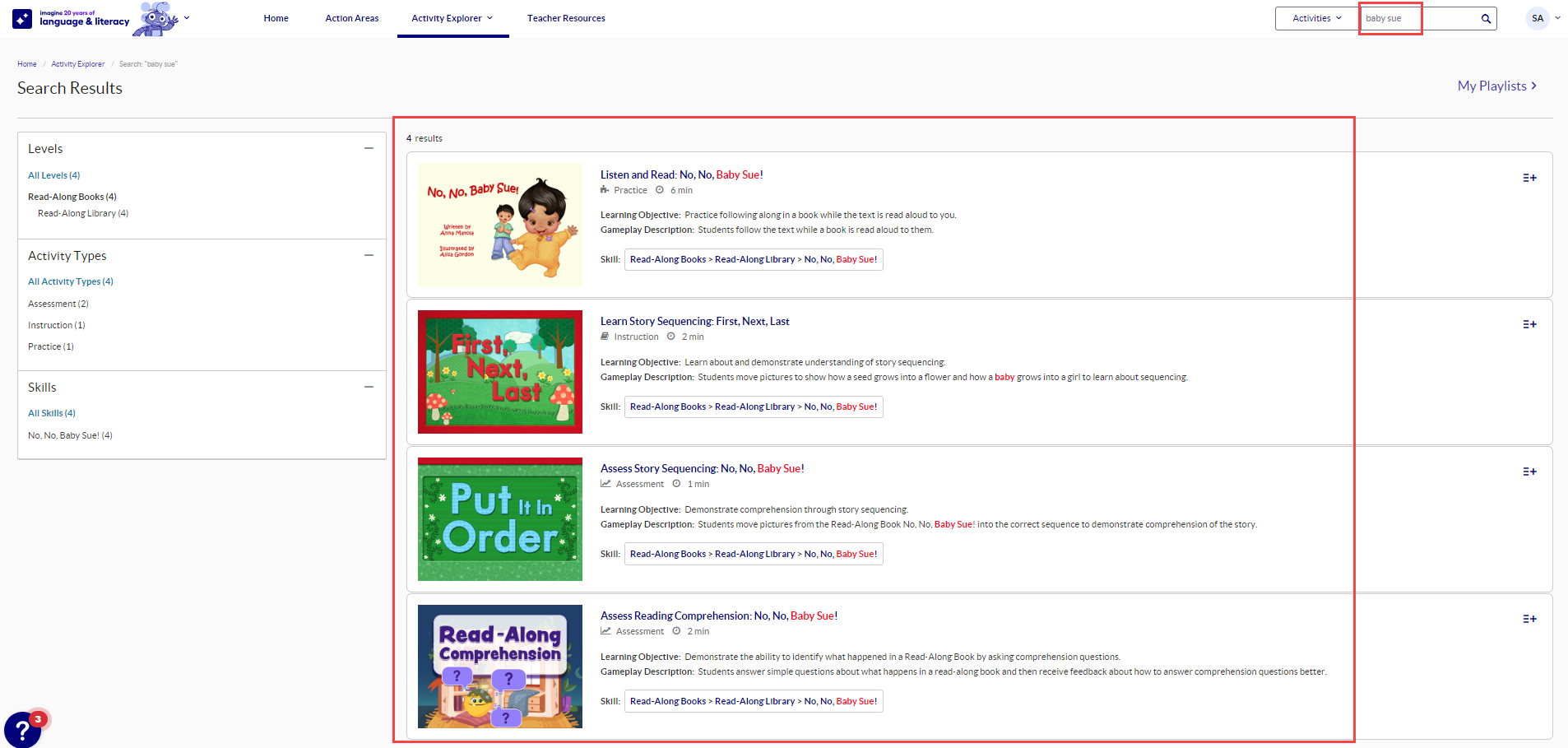Click the search field containing baby sue

click(1418, 18)
